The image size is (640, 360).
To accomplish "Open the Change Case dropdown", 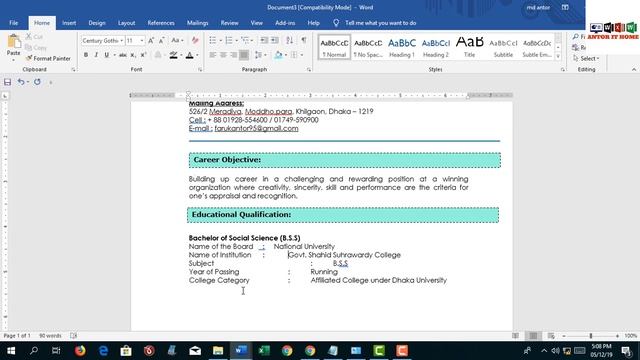I will (177, 40).
